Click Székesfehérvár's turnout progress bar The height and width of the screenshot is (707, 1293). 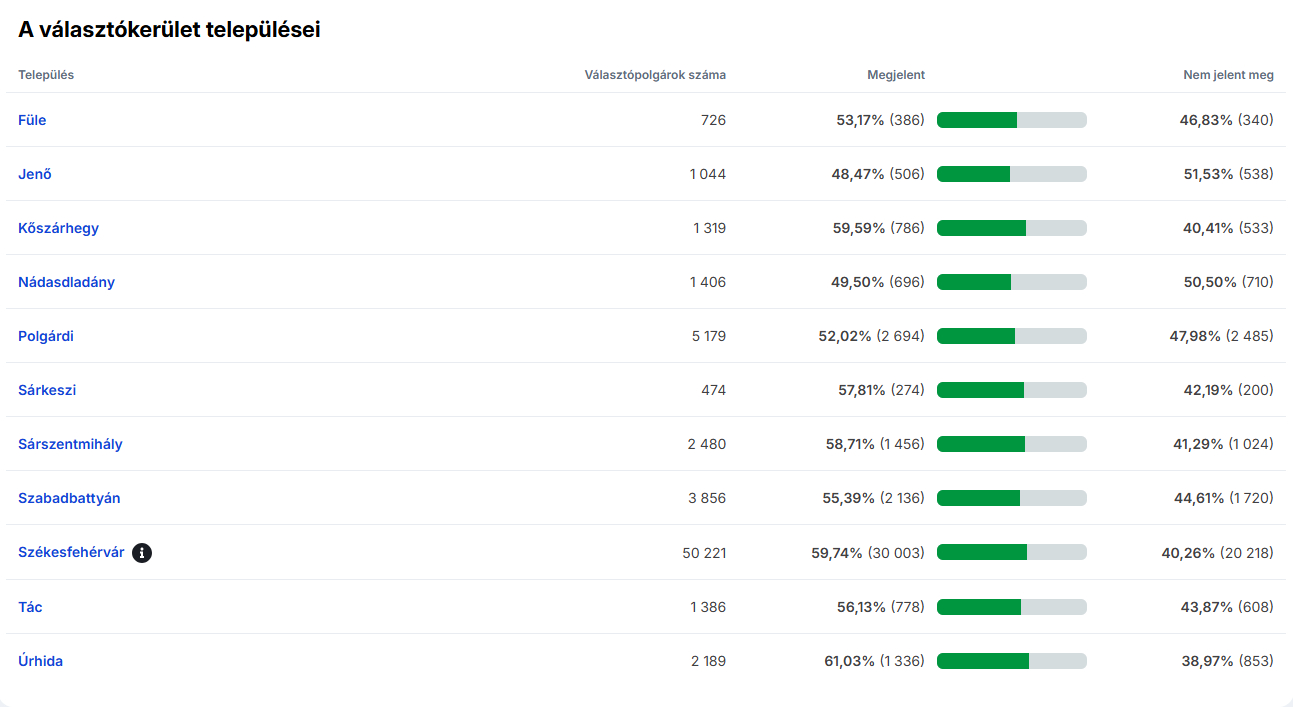1011,552
